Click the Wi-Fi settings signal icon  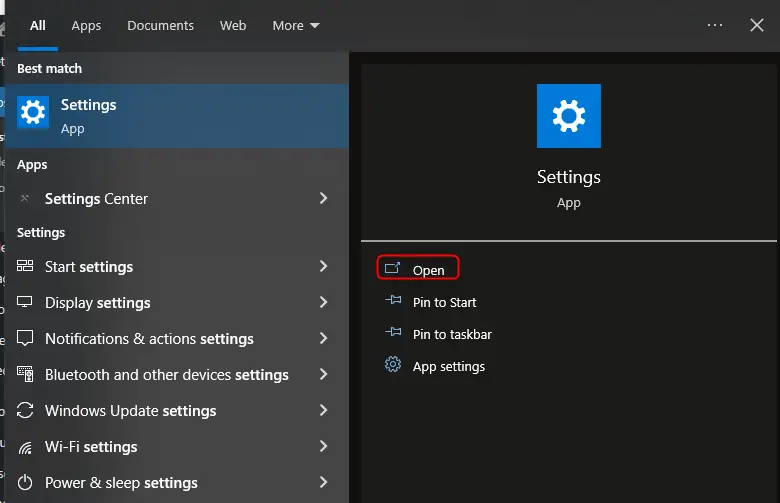click(25, 447)
